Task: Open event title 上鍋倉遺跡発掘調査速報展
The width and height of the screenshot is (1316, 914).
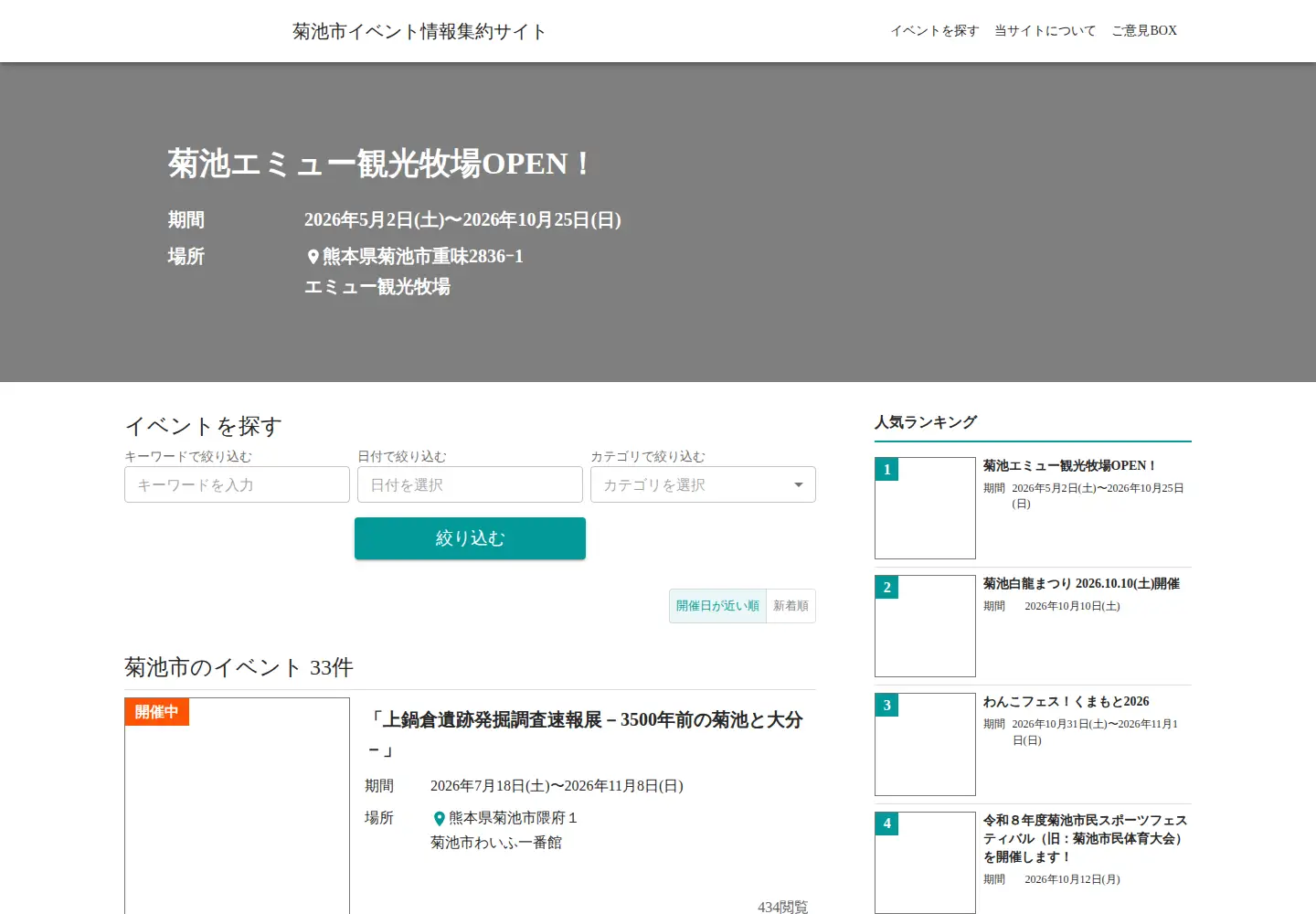Action: pyautogui.click(x=584, y=735)
